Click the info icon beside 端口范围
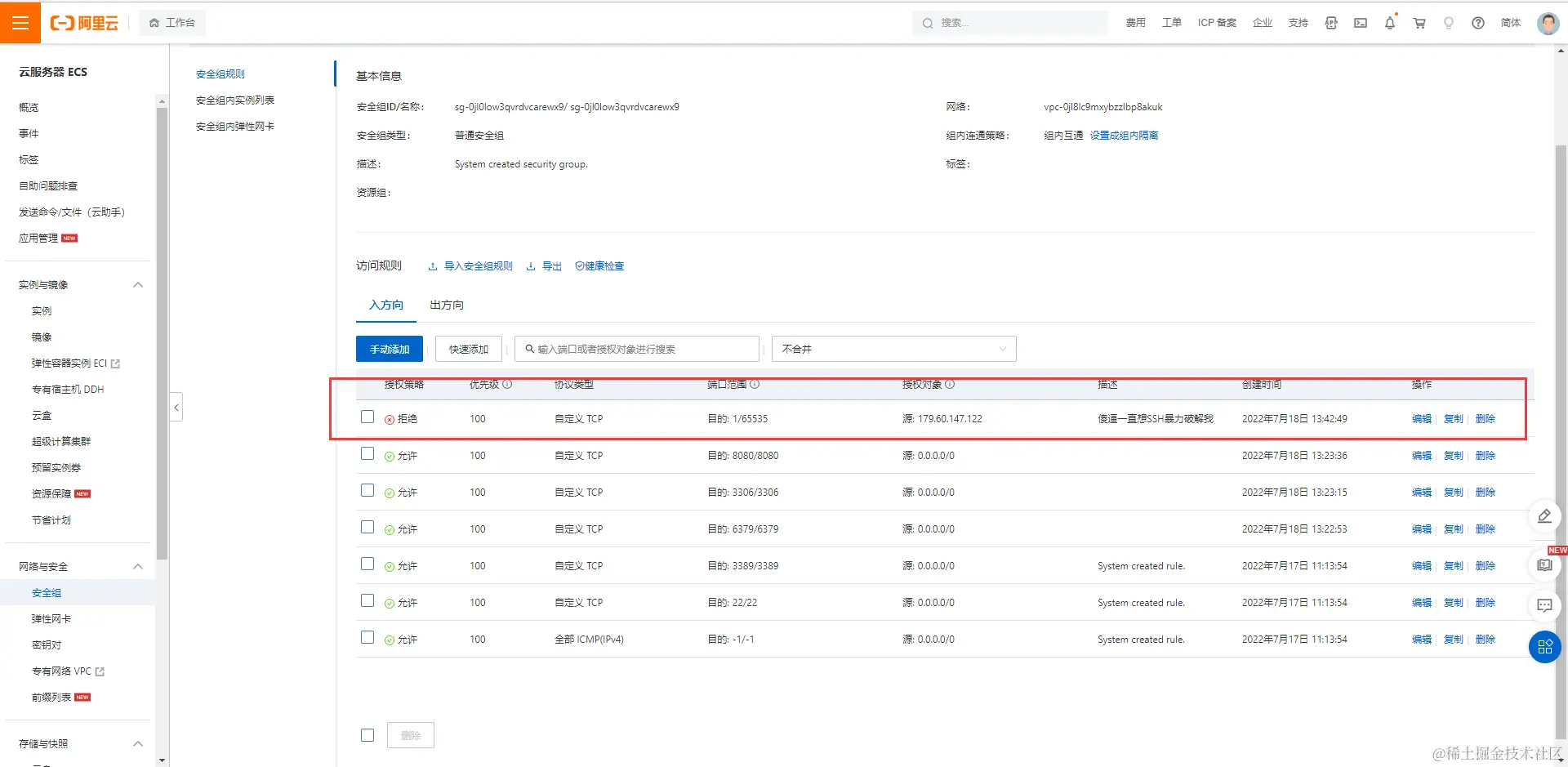 [755, 384]
